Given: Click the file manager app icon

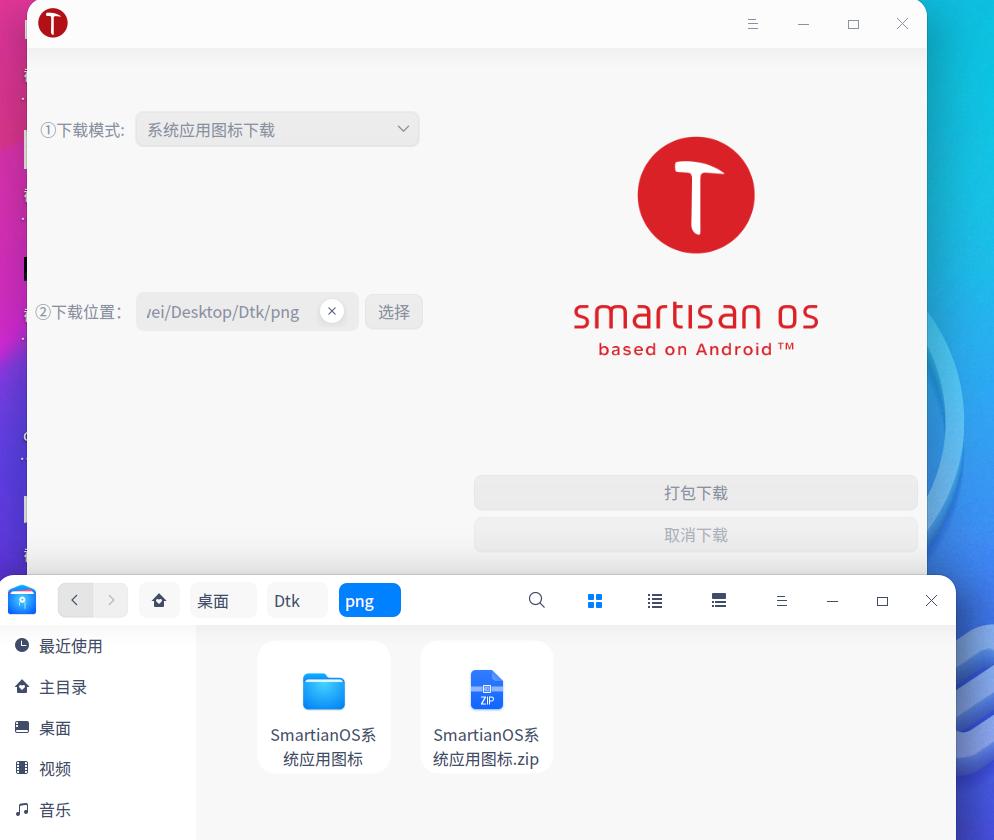Looking at the screenshot, I should point(22,600).
